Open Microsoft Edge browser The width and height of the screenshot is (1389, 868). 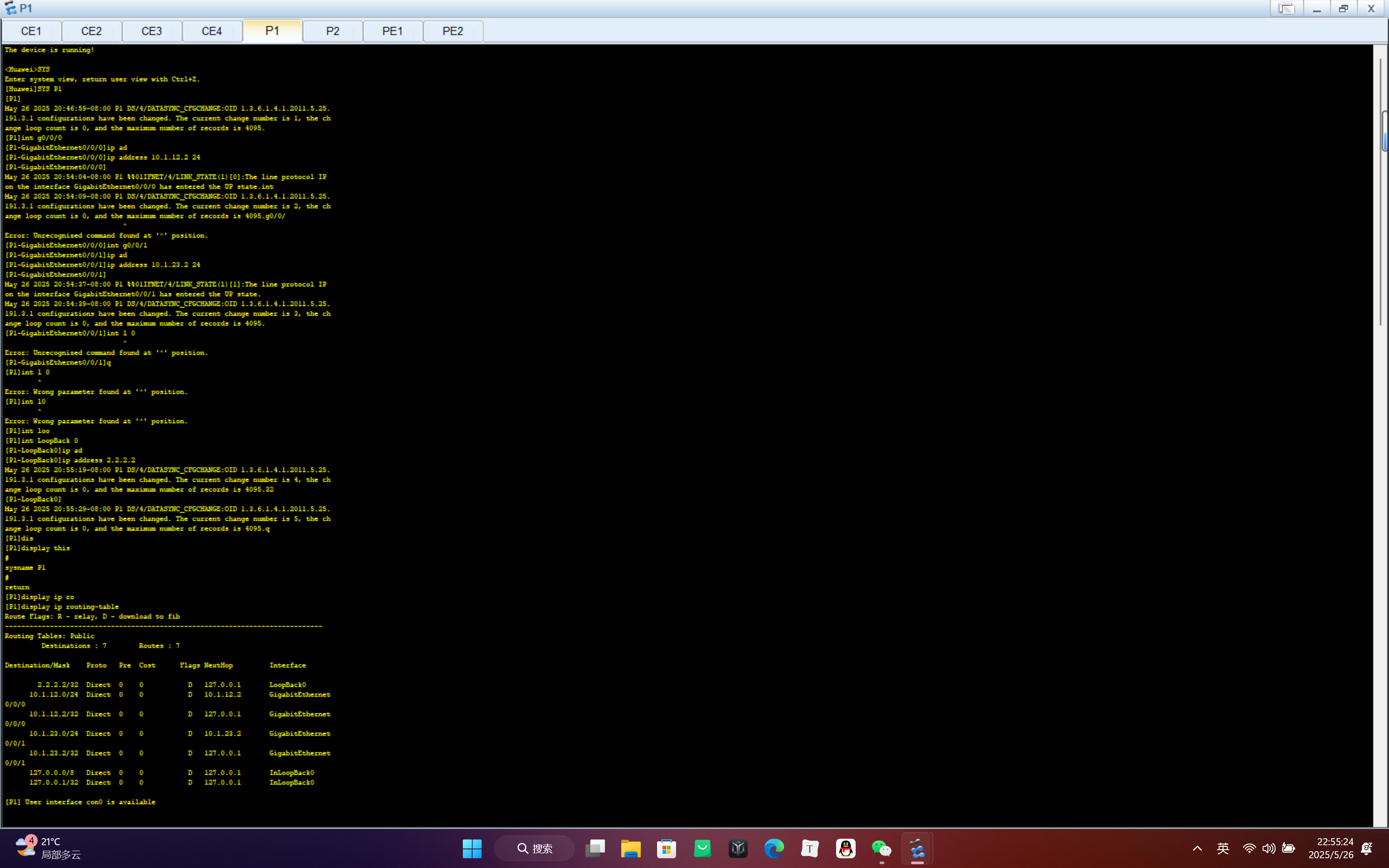774,848
